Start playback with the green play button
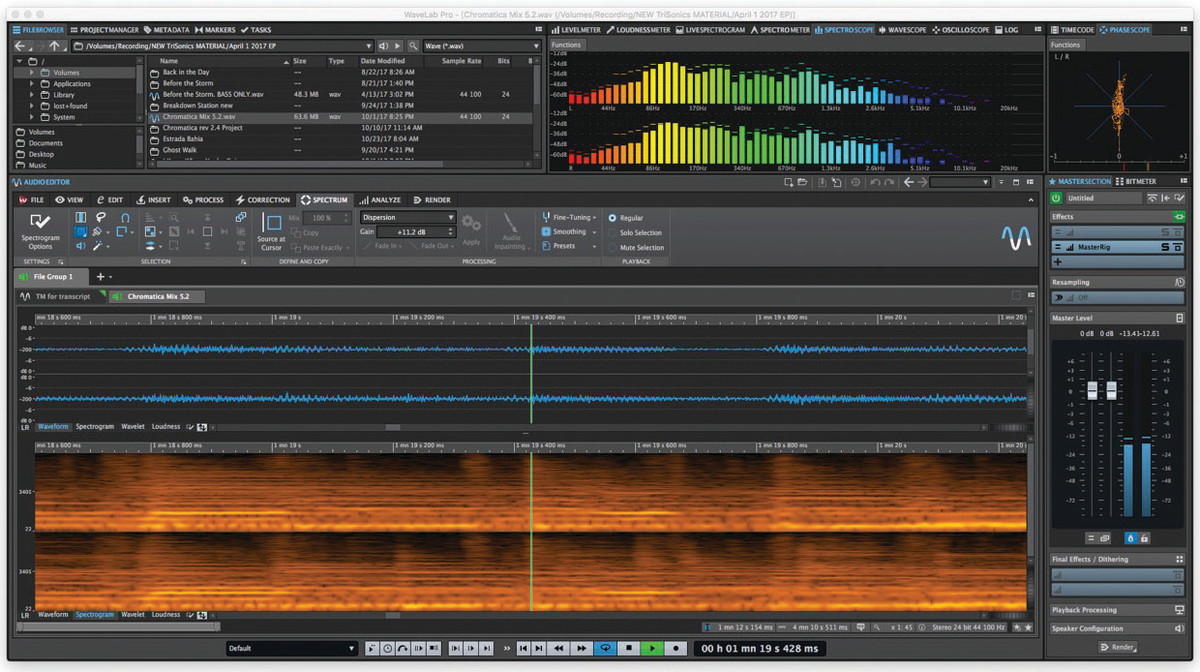This screenshot has height=672, width=1200. click(652, 648)
